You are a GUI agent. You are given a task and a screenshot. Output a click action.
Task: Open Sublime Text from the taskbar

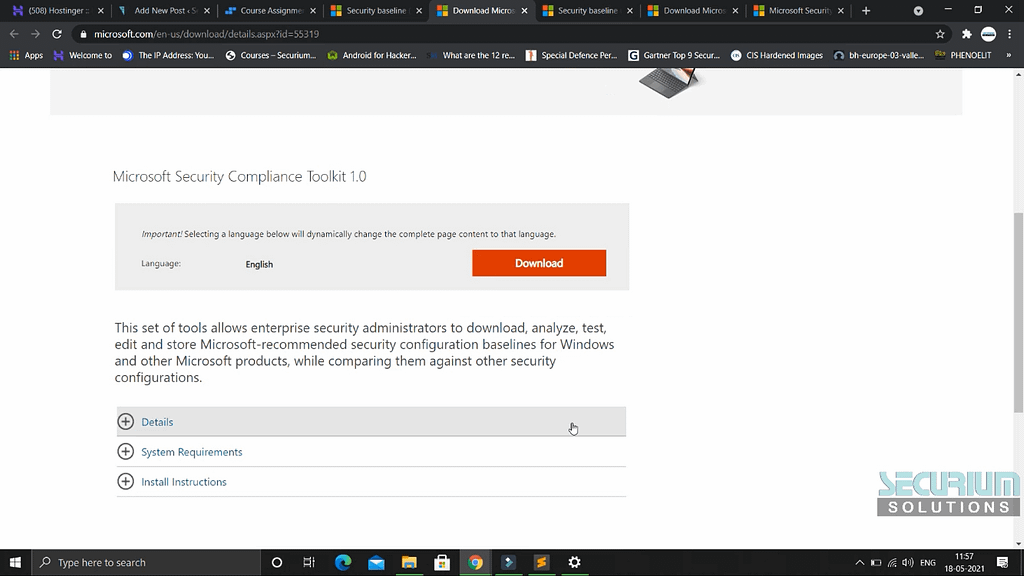click(x=541, y=562)
